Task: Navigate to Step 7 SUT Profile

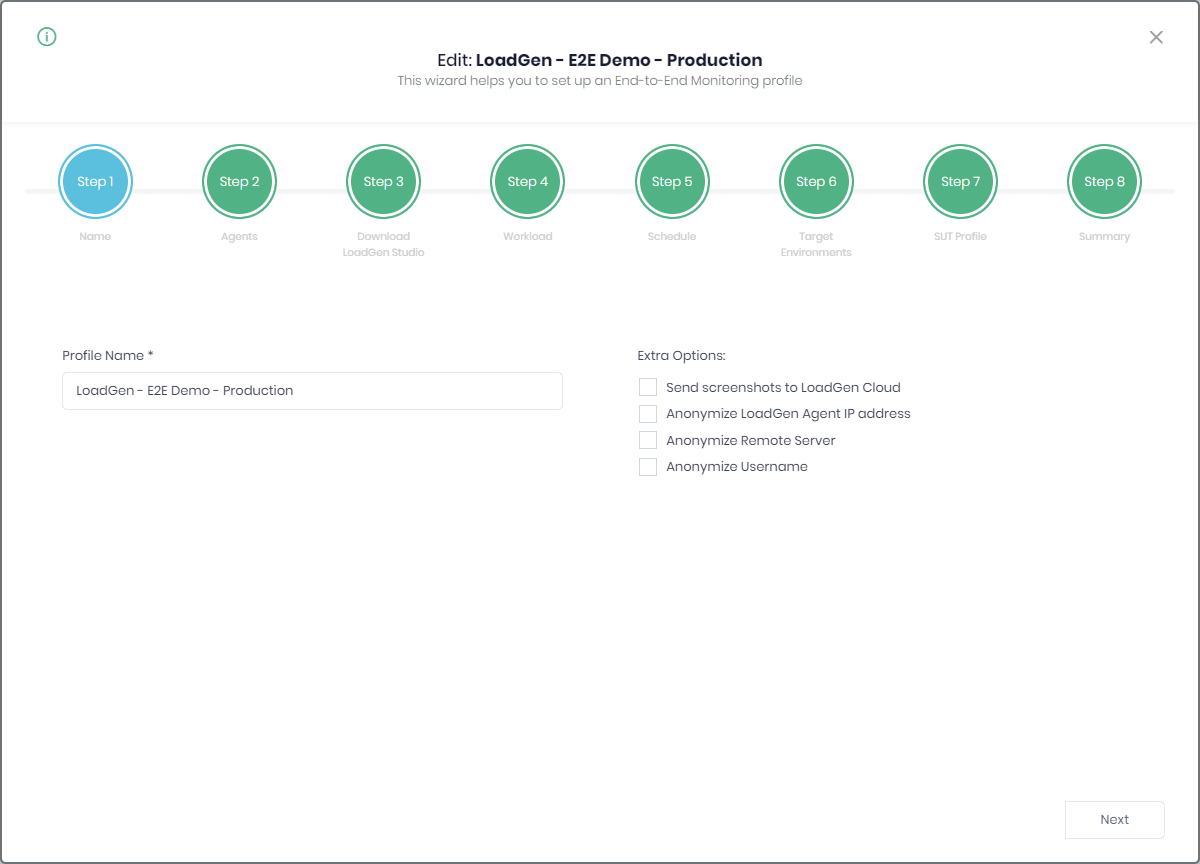Action: pos(960,181)
